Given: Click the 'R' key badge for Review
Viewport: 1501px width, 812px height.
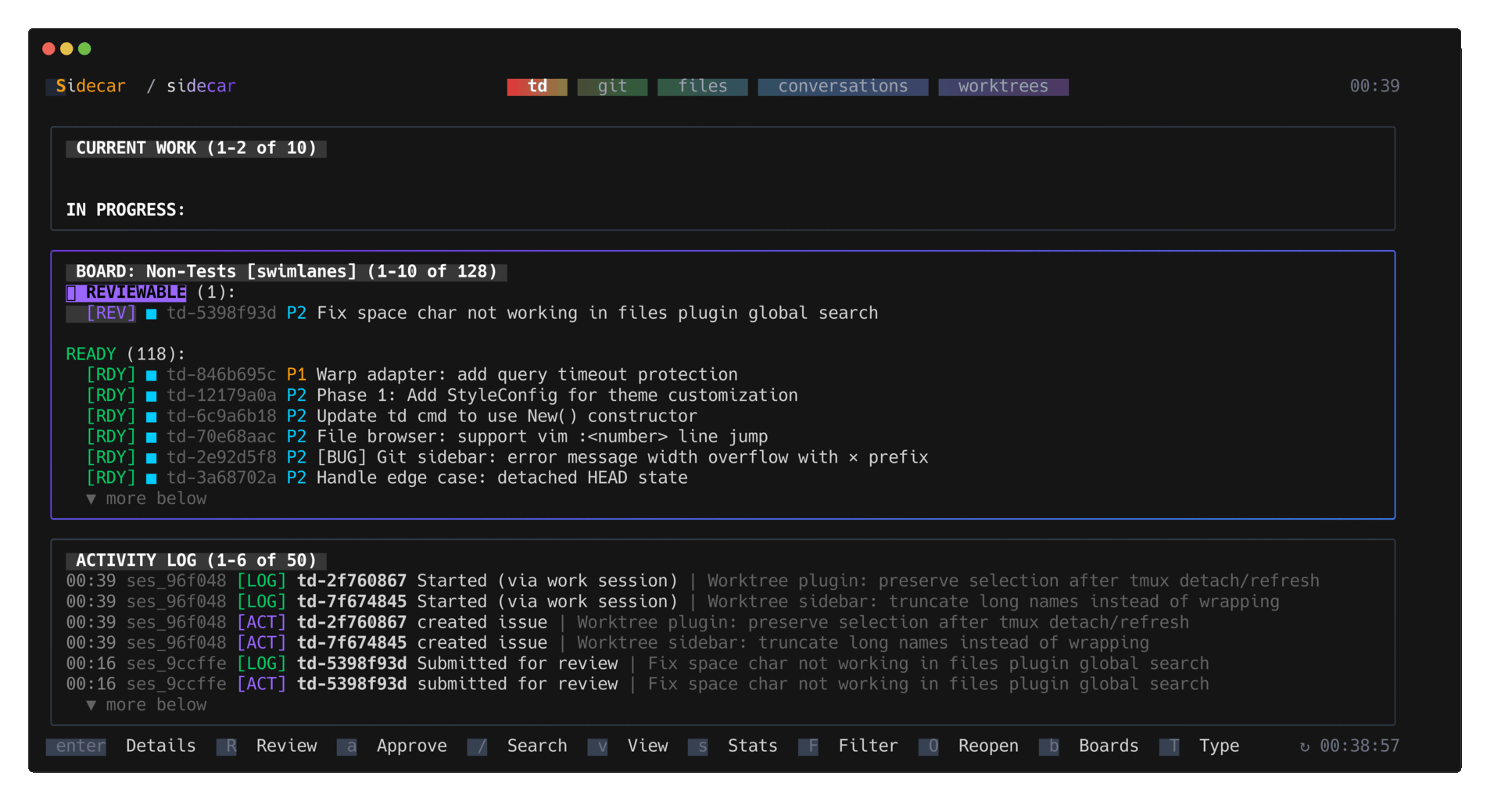Looking at the screenshot, I should pyautogui.click(x=227, y=746).
